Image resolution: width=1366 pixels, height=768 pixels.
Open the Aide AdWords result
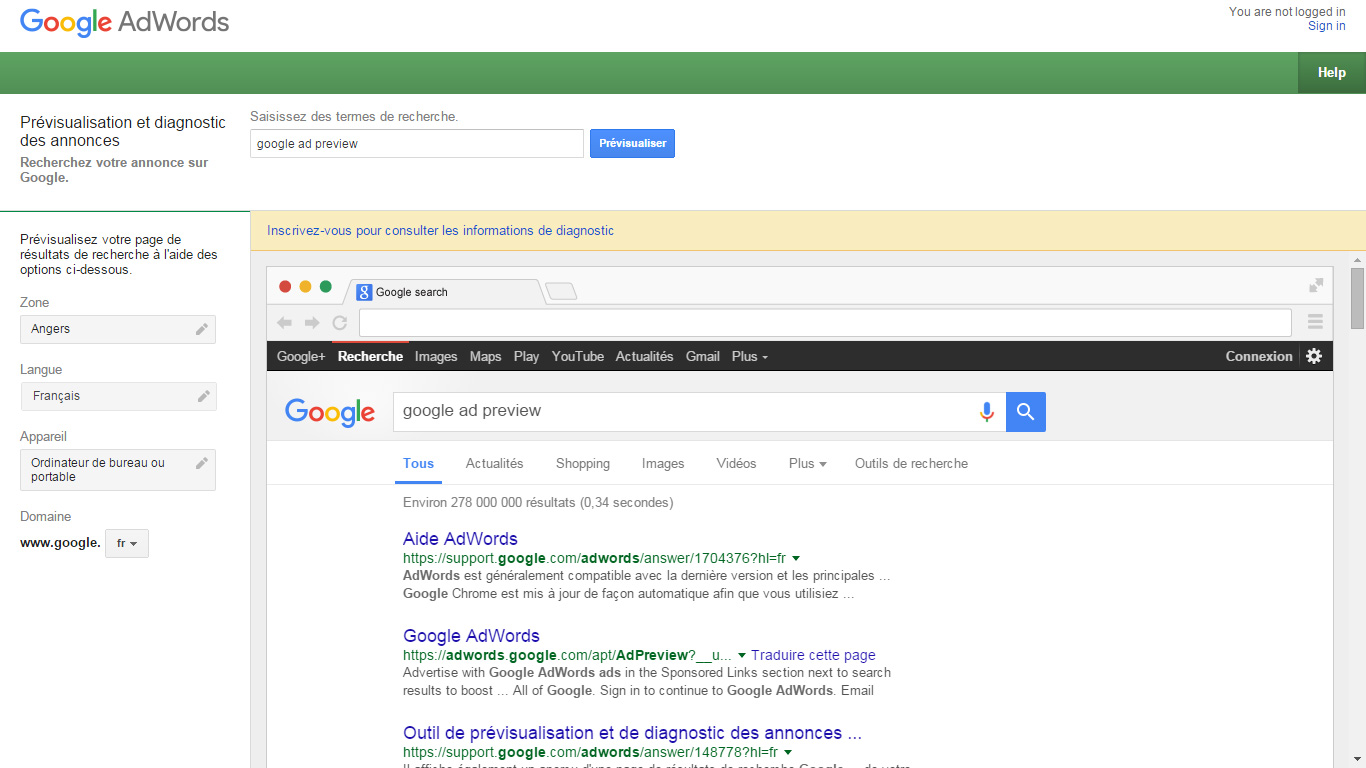pos(460,539)
